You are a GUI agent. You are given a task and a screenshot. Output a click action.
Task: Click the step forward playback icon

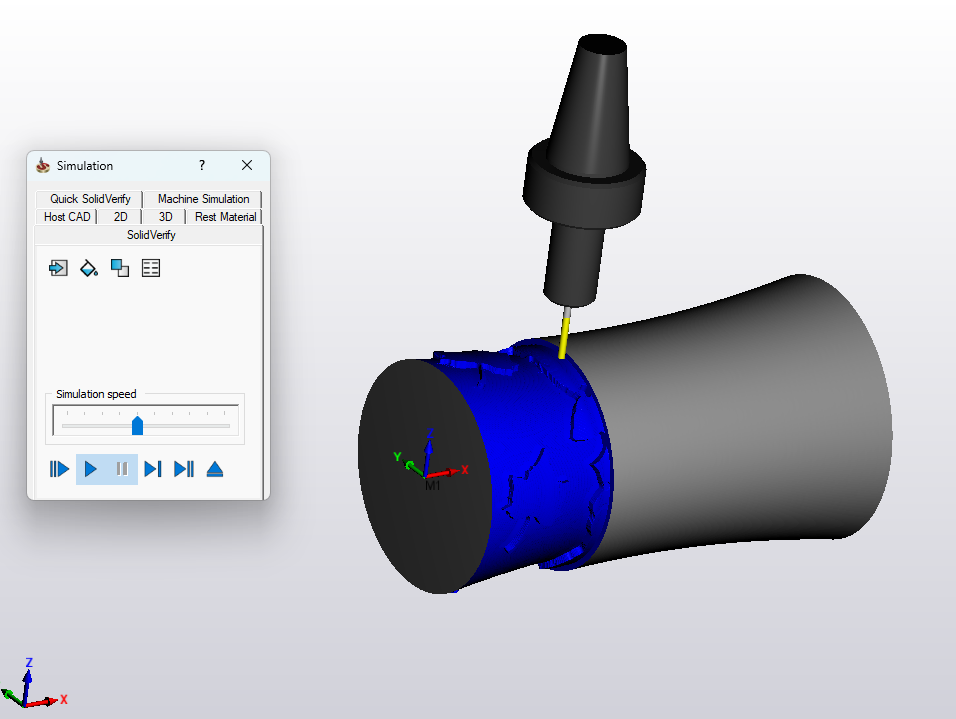[152, 468]
